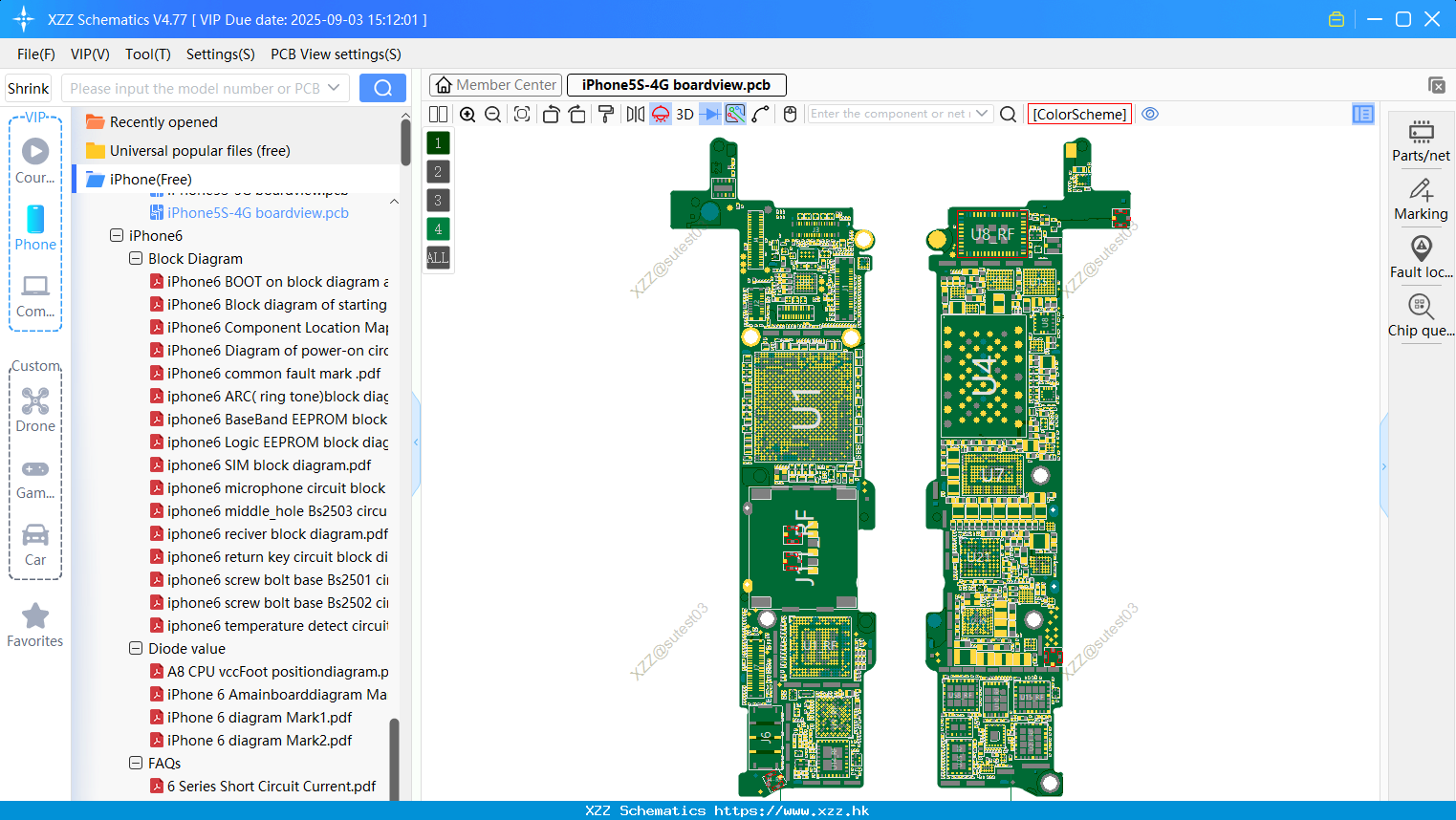This screenshot has height=820, width=1456.
Task: Show PCB layer 3
Action: click(438, 201)
